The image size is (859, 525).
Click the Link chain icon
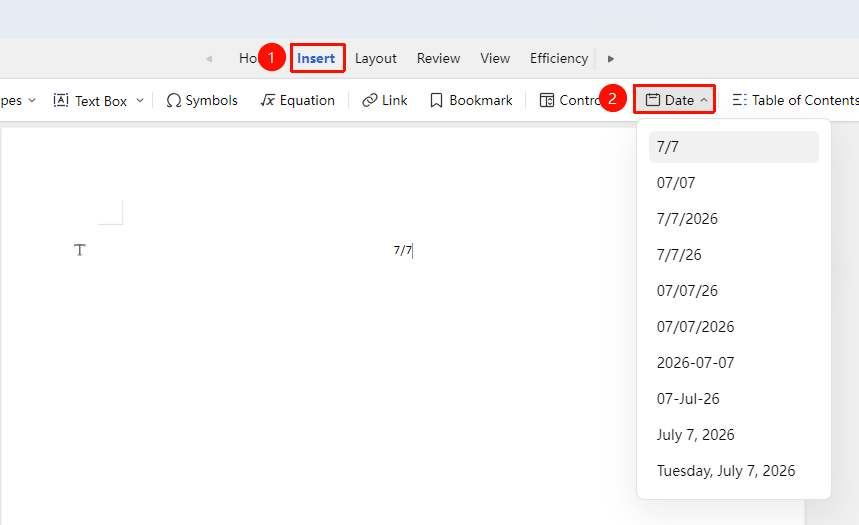370,100
